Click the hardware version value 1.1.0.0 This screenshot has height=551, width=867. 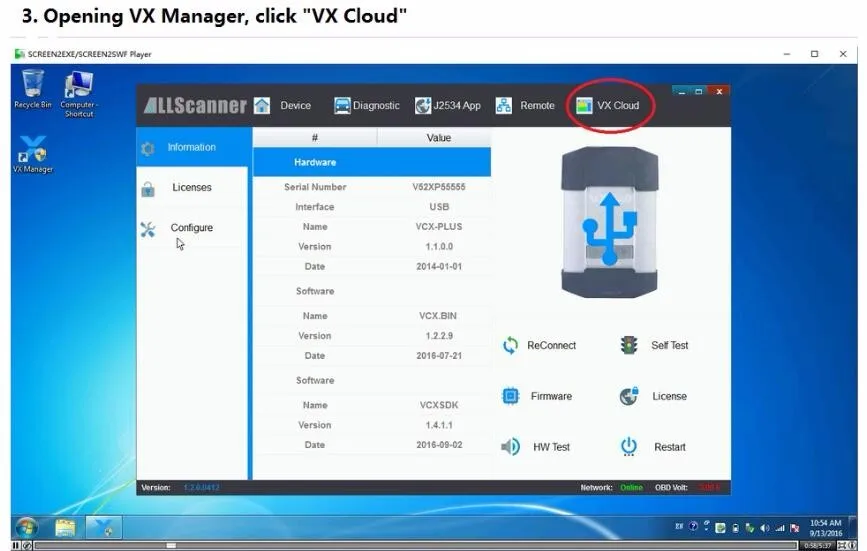click(439, 247)
